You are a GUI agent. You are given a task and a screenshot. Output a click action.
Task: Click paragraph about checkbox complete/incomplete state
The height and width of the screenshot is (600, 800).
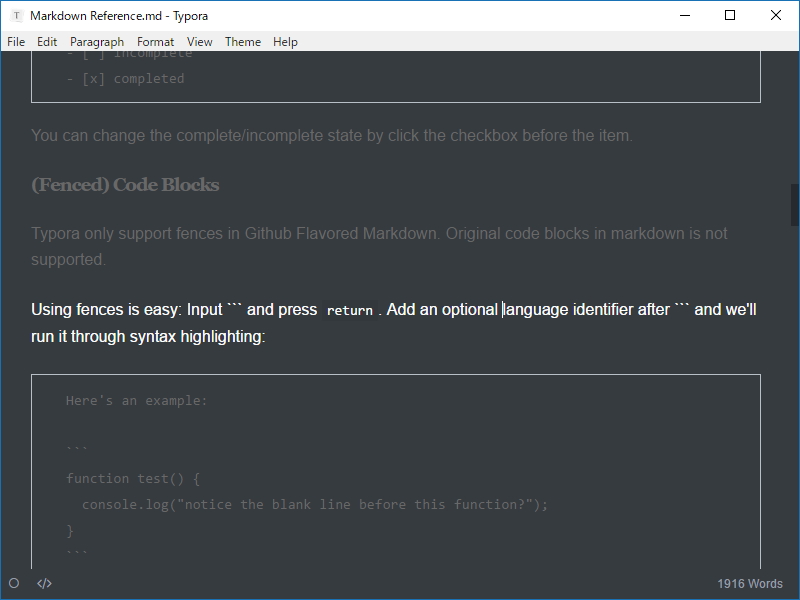coord(331,135)
